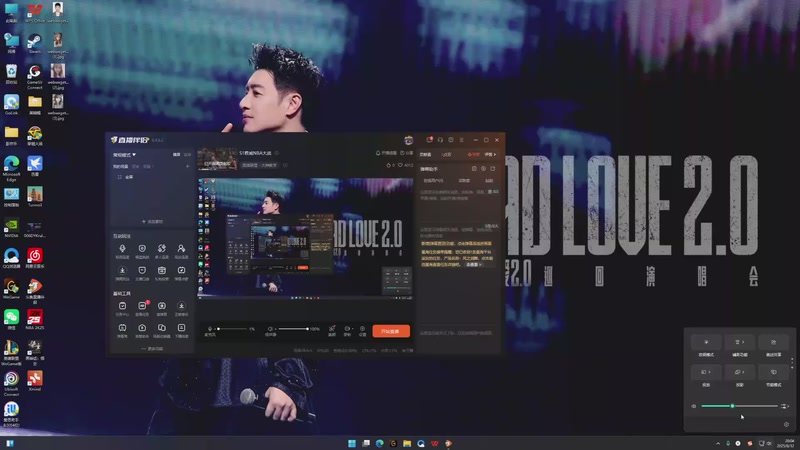Viewport: 800px width, 450px height.
Task: Click the live preview canvas area
Action: (306, 238)
